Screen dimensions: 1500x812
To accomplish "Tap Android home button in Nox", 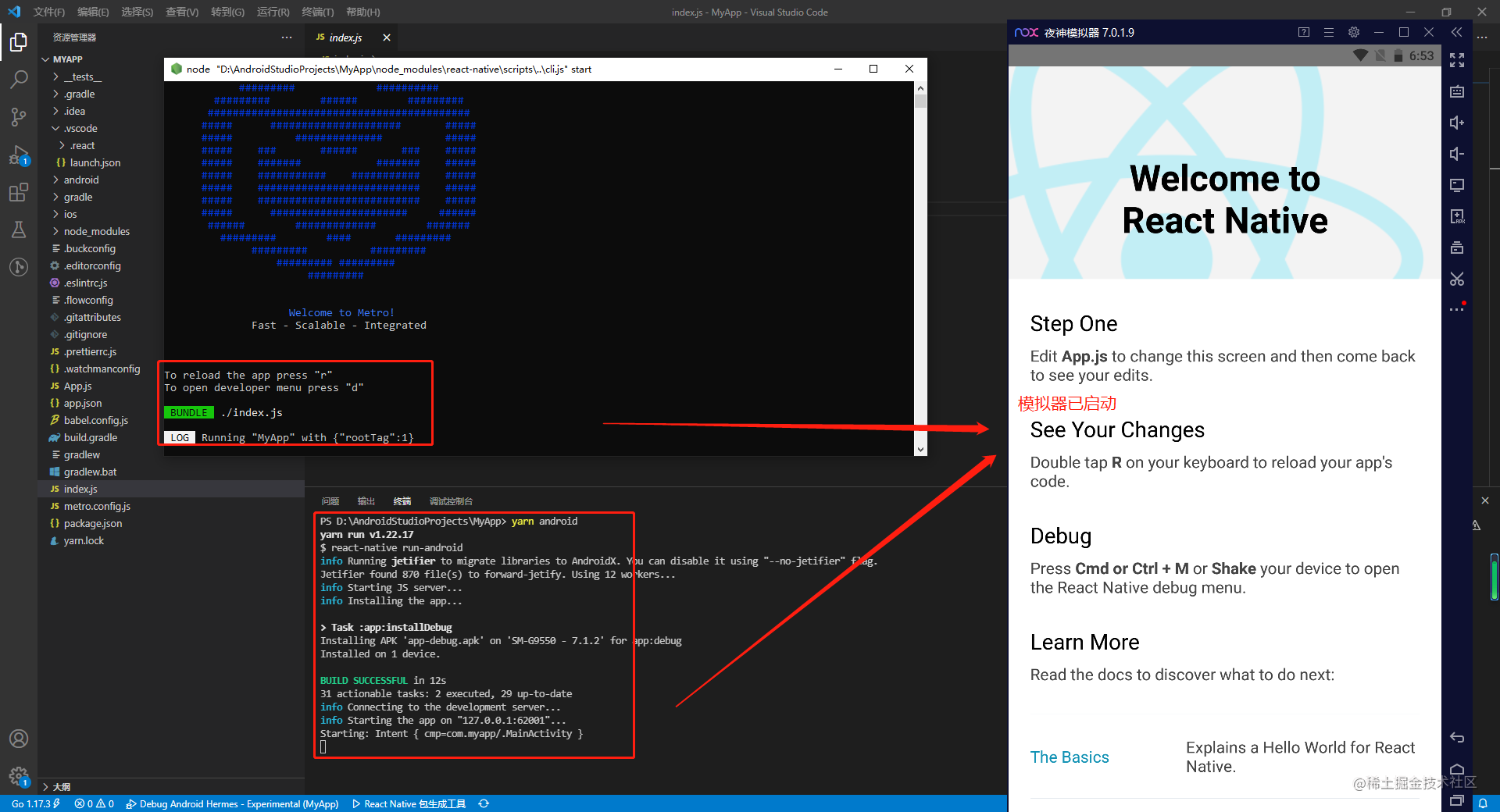I will [1457, 770].
